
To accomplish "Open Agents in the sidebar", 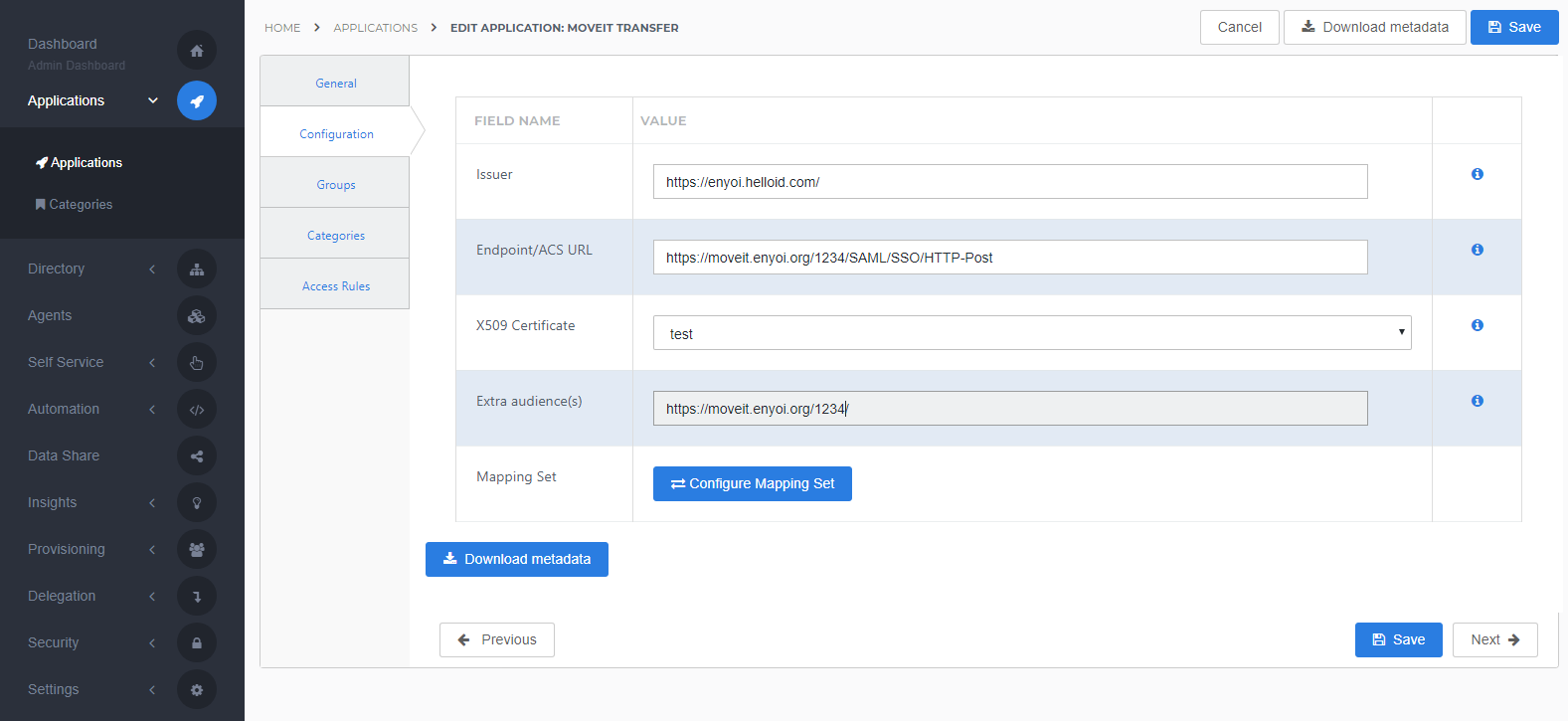I will (x=50, y=315).
